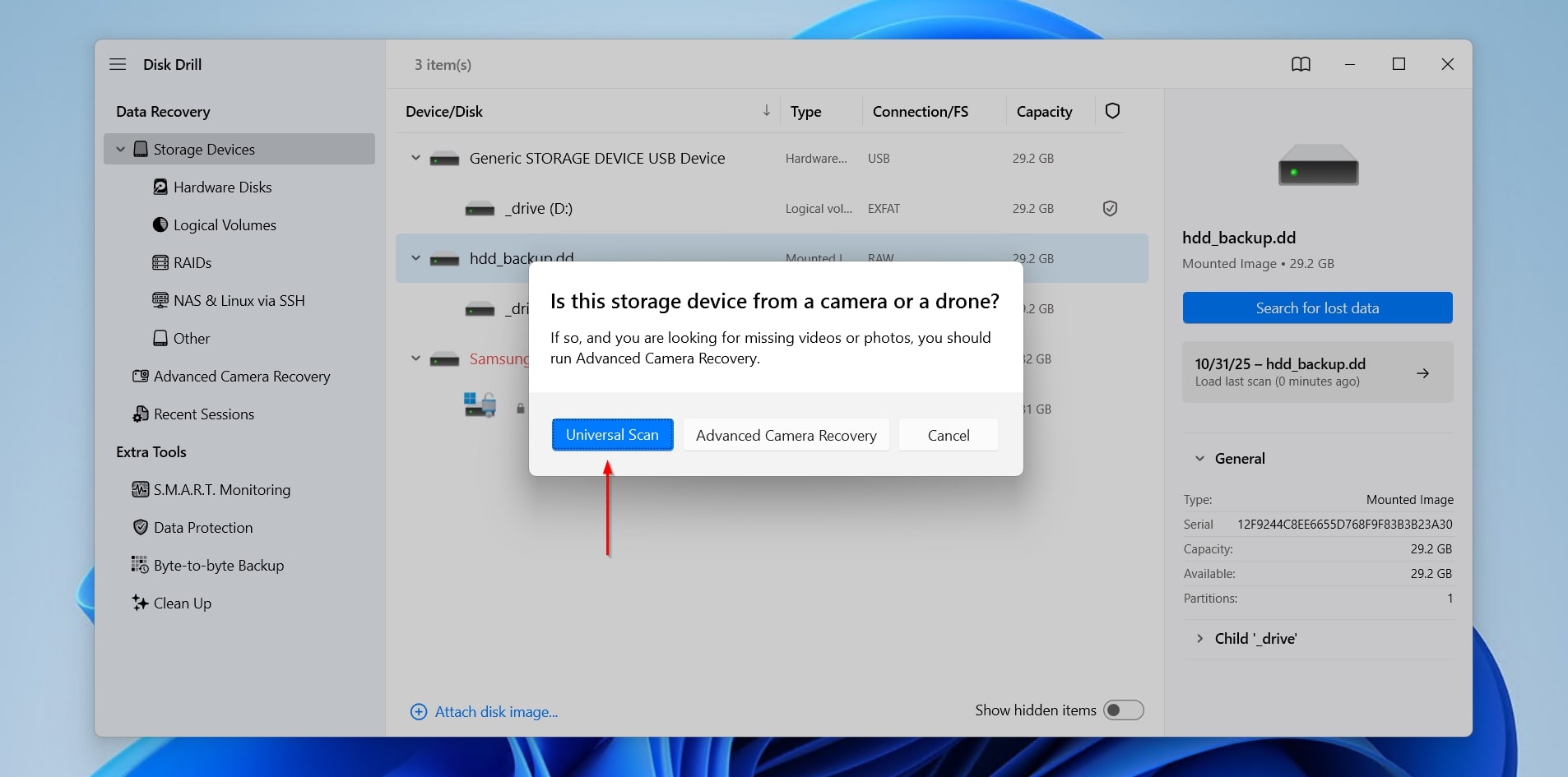Toggle the Show hidden items switch
This screenshot has height=777, width=1568.
point(1123,710)
